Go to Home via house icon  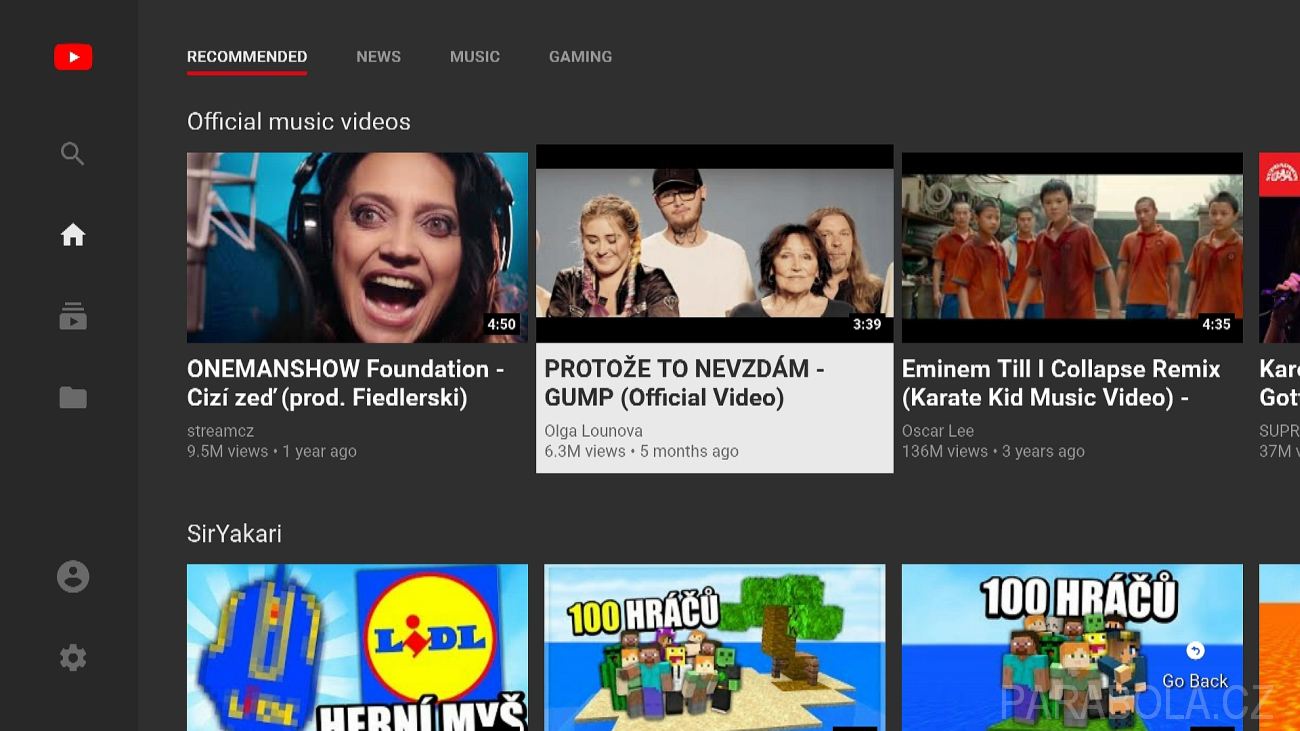coord(73,235)
